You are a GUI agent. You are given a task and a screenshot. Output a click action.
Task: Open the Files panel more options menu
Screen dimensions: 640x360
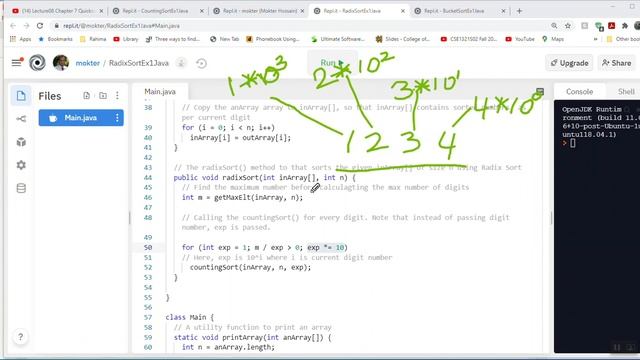117,96
